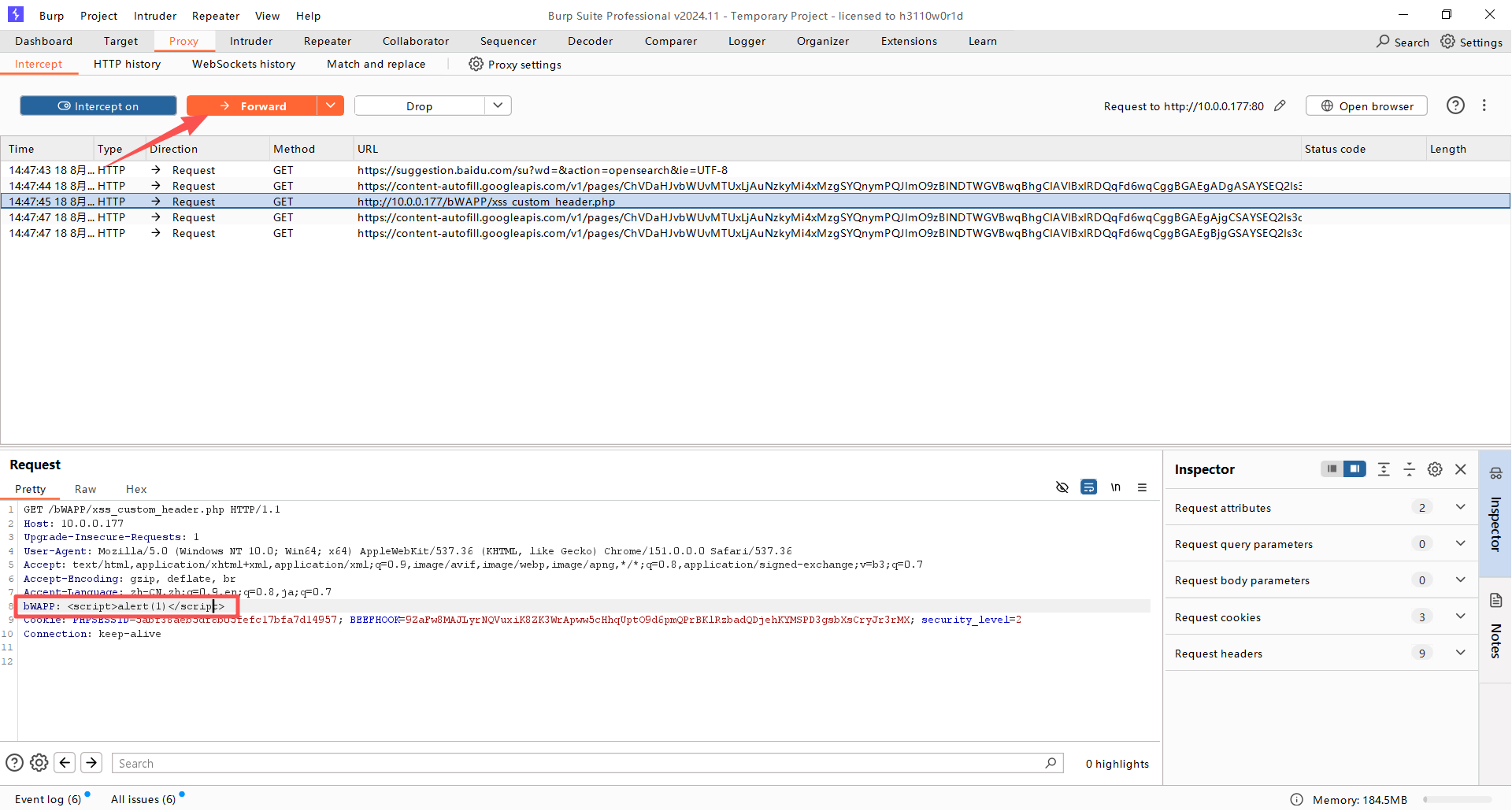Open the Event log (6)
The image size is (1512, 811).
click(x=48, y=799)
